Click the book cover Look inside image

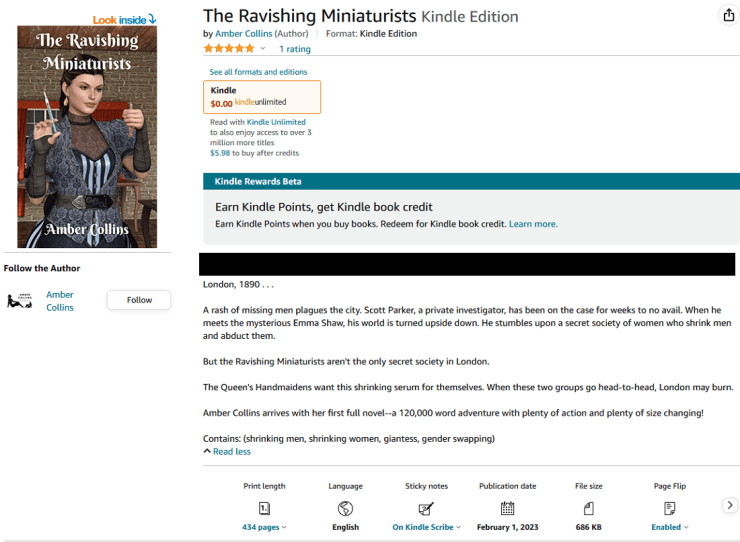point(87,135)
